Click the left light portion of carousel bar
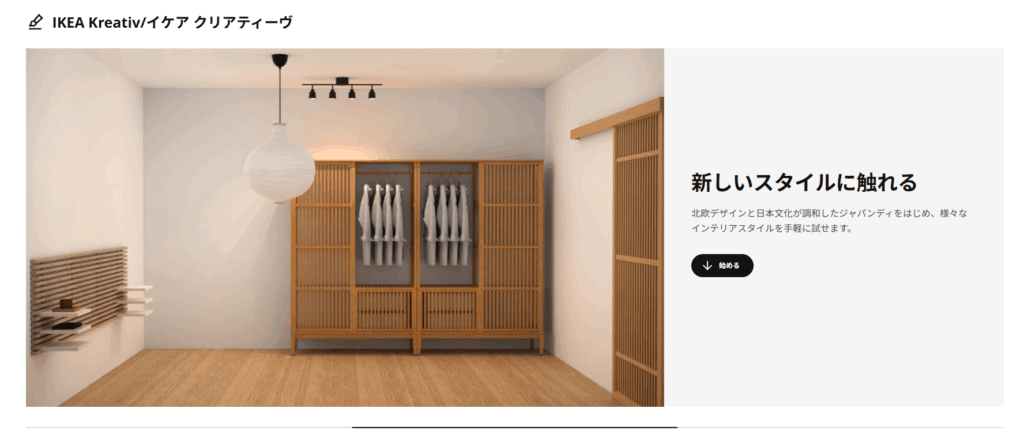 189,427
